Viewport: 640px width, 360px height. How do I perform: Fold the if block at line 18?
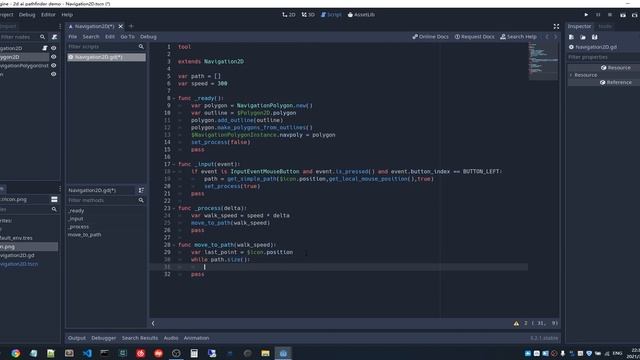[x=174, y=172]
